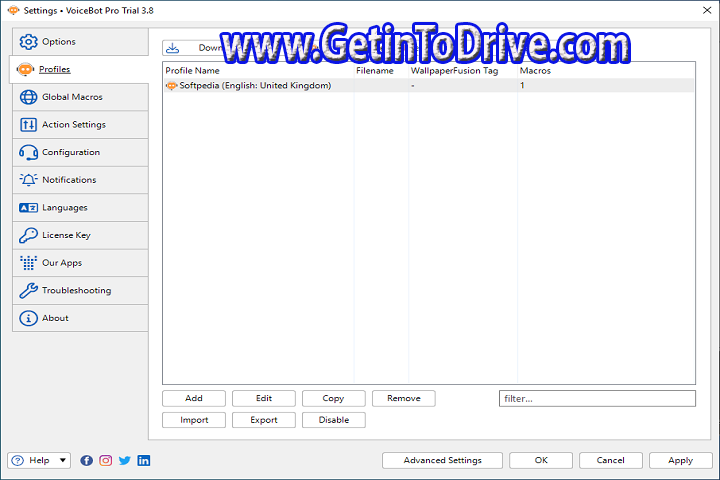Select the Softpedia (English: United Kingdom) profile row
This screenshot has height=480, width=720.
tap(429, 85)
